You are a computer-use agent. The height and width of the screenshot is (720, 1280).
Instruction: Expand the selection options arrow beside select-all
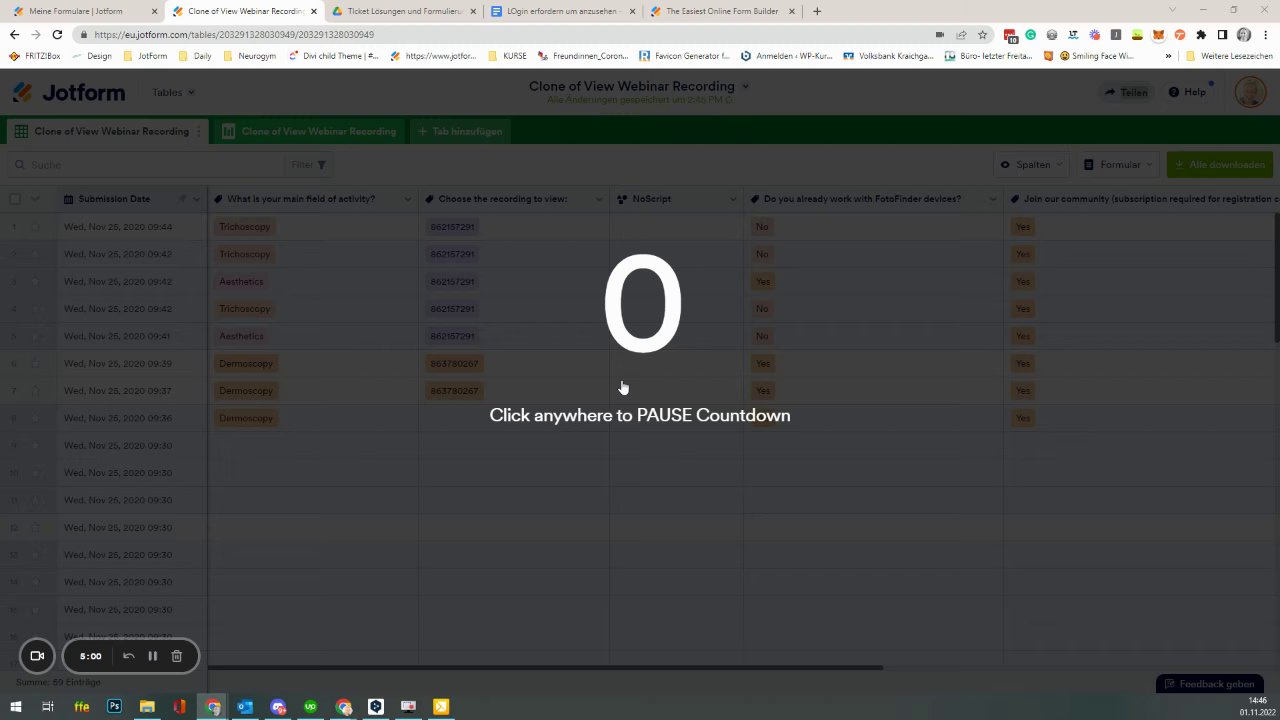pyautogui.click(x=36, y=199)
